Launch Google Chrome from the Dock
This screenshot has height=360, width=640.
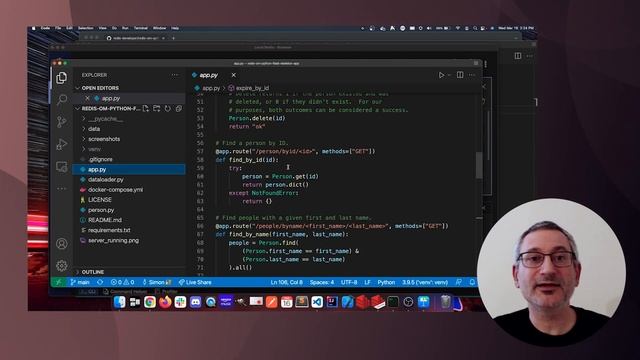point(150,302)
